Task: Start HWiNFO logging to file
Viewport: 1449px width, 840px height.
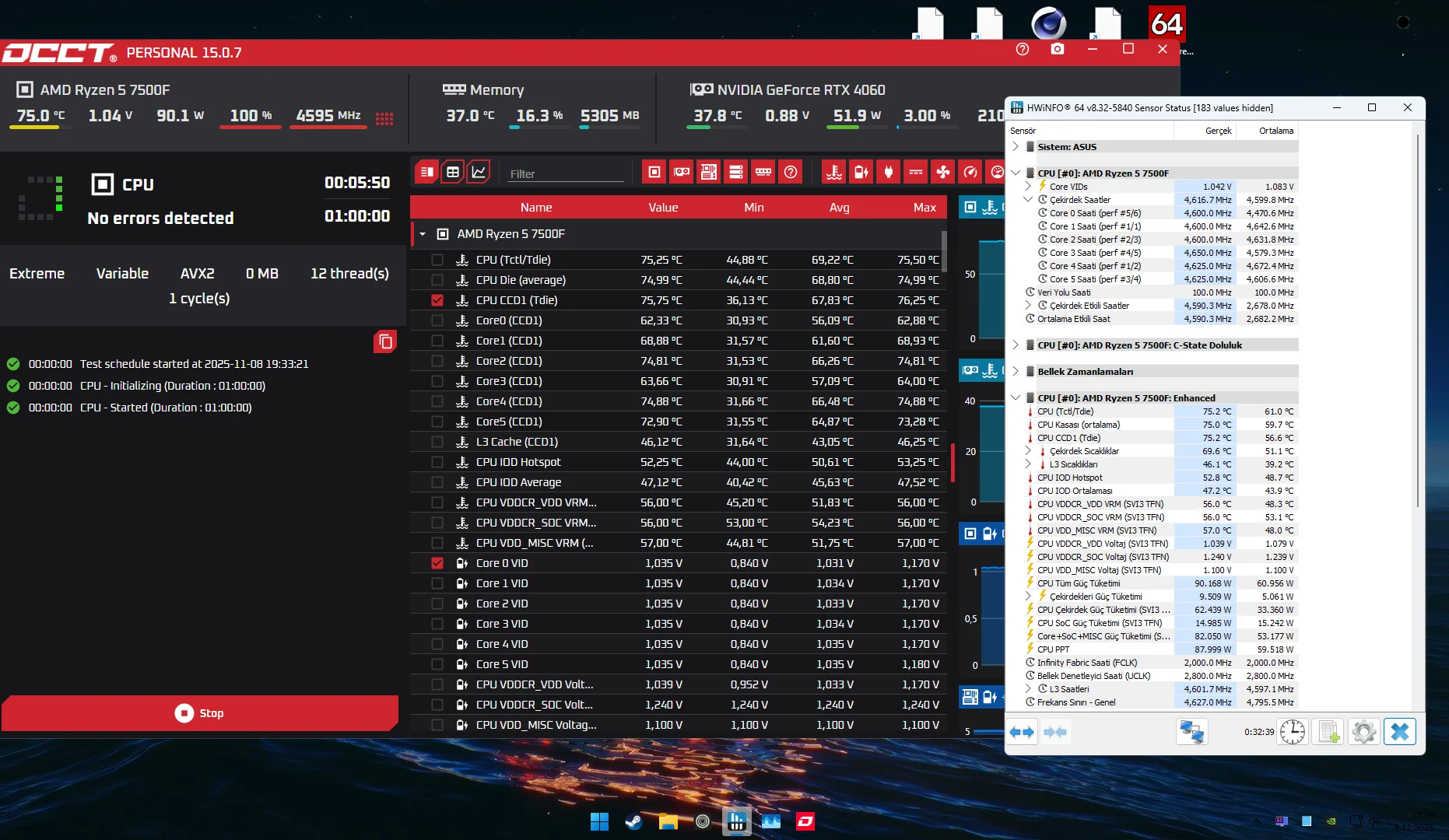Action: pyautogui.click(x=1328, y=732)
